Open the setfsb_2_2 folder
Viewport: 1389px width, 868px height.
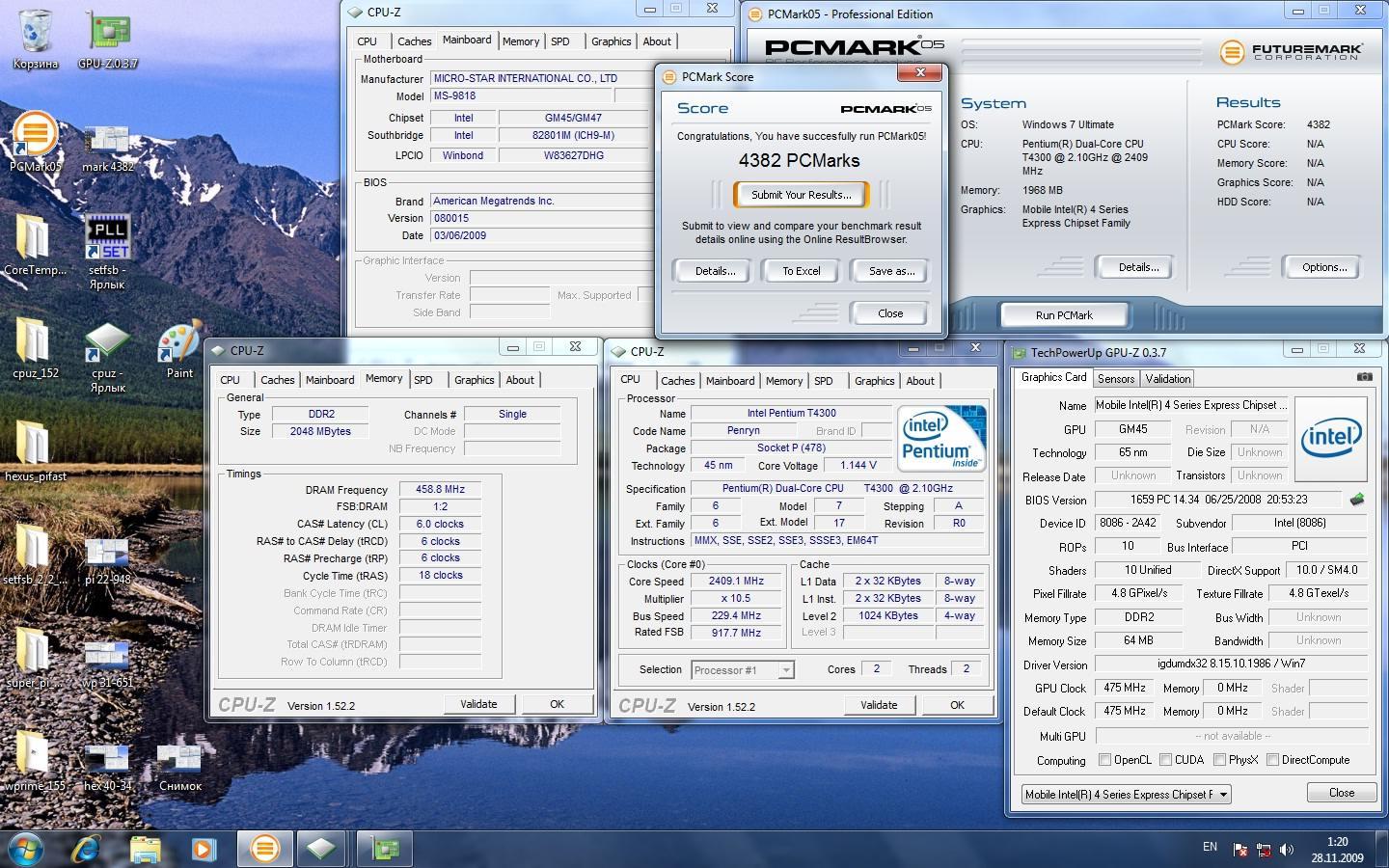[35, 556]
